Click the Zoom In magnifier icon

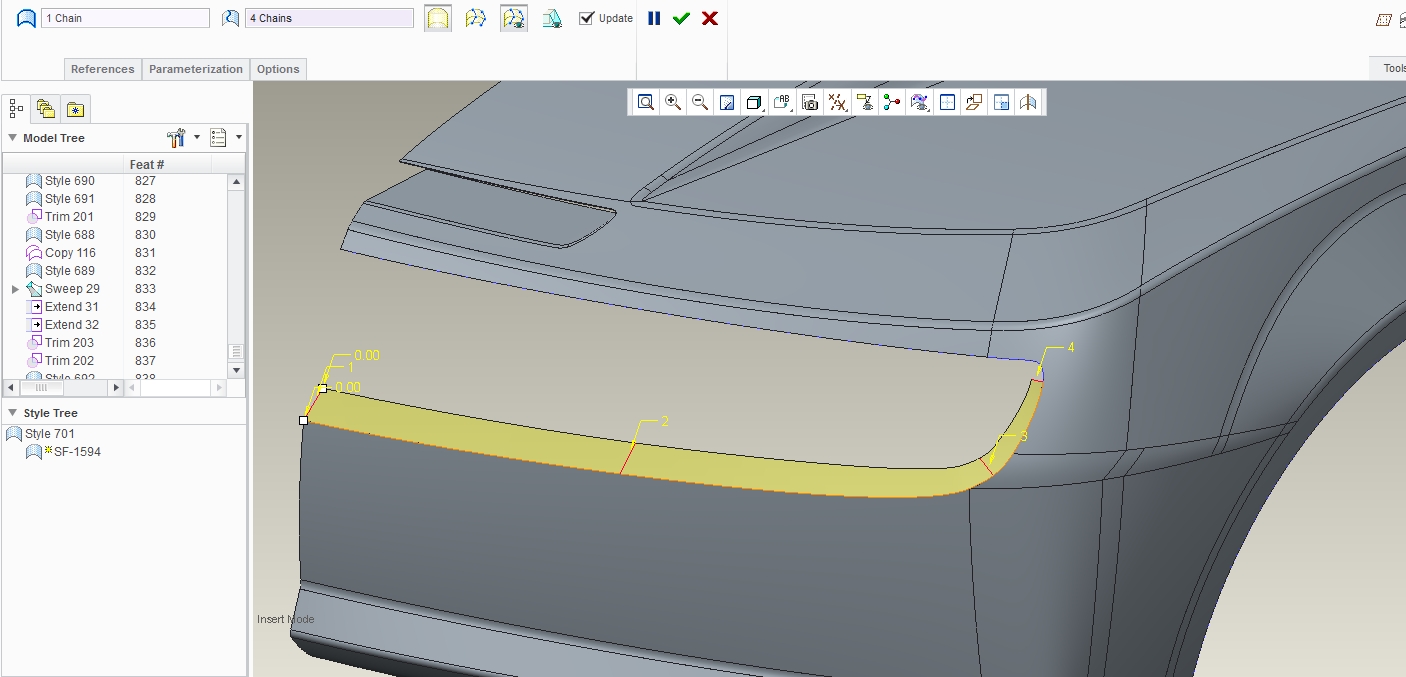(673, 102)
